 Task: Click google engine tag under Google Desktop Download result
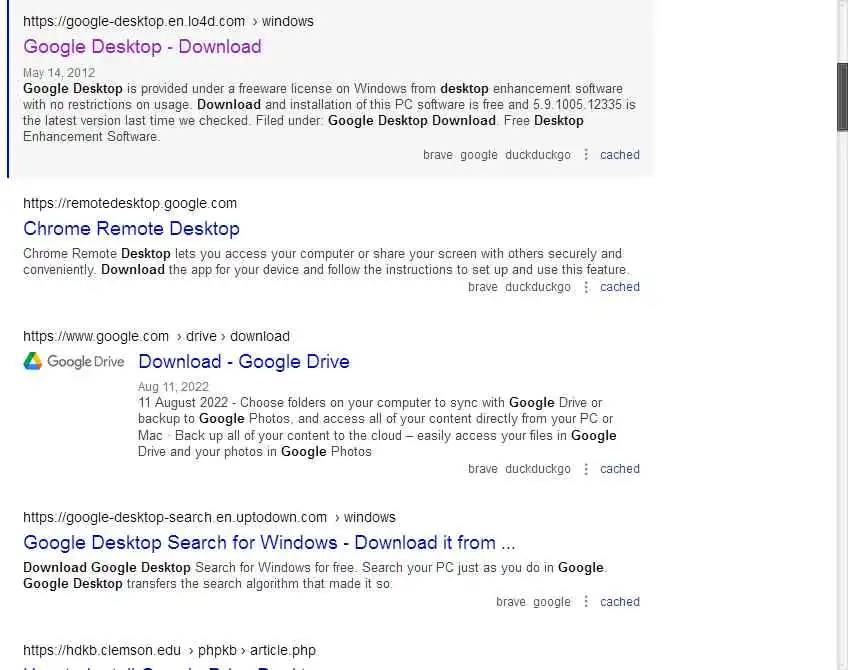point(479,155)
